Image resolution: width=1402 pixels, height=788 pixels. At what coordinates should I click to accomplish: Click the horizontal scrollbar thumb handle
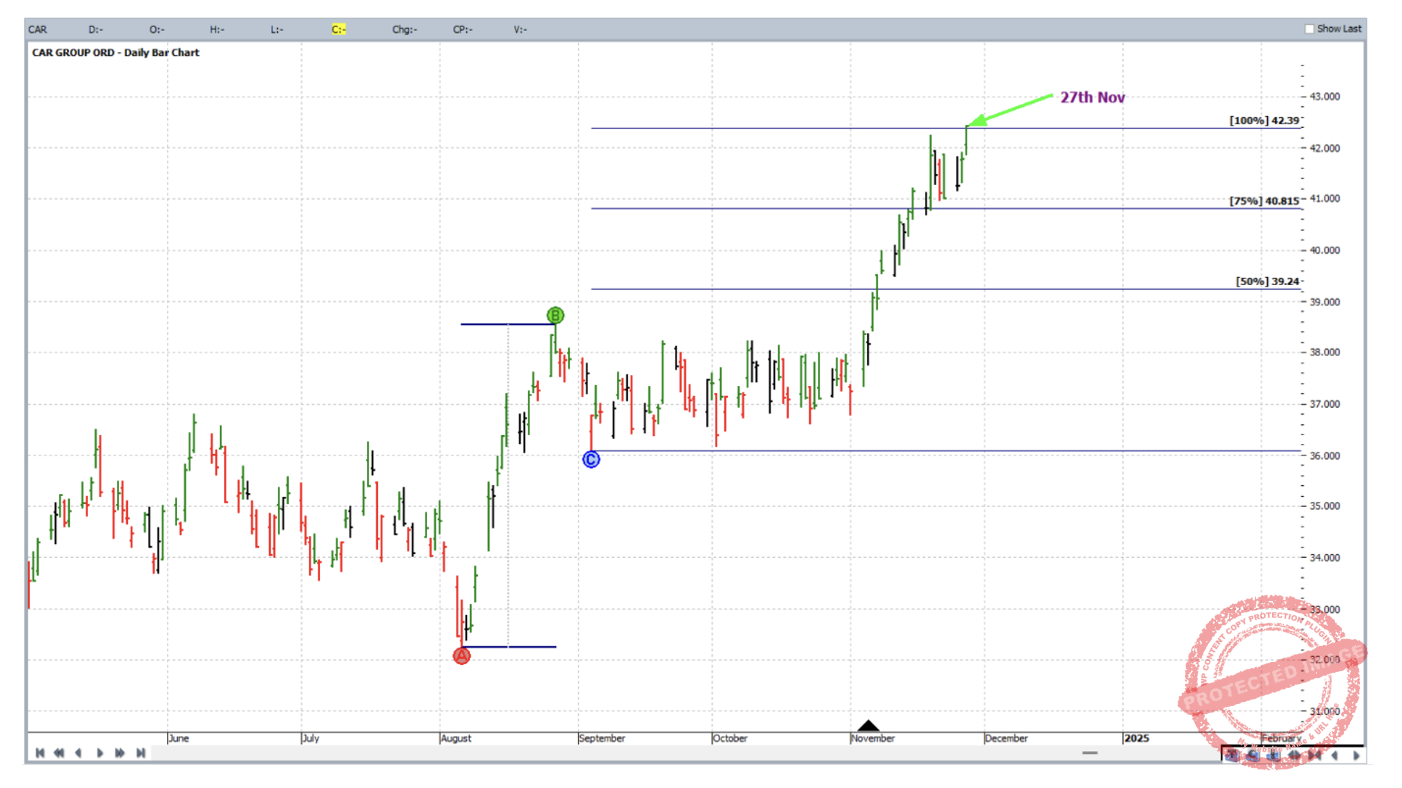(x=1089, y=753)
